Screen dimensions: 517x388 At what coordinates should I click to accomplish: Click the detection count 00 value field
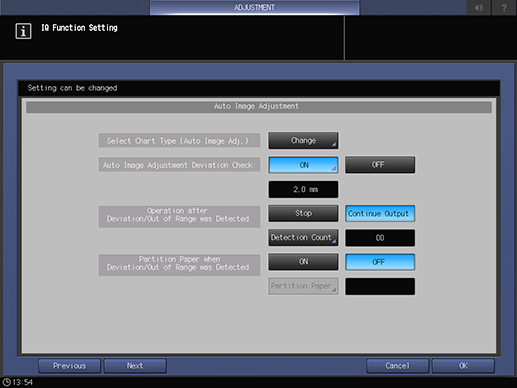(x=380, y=238)
